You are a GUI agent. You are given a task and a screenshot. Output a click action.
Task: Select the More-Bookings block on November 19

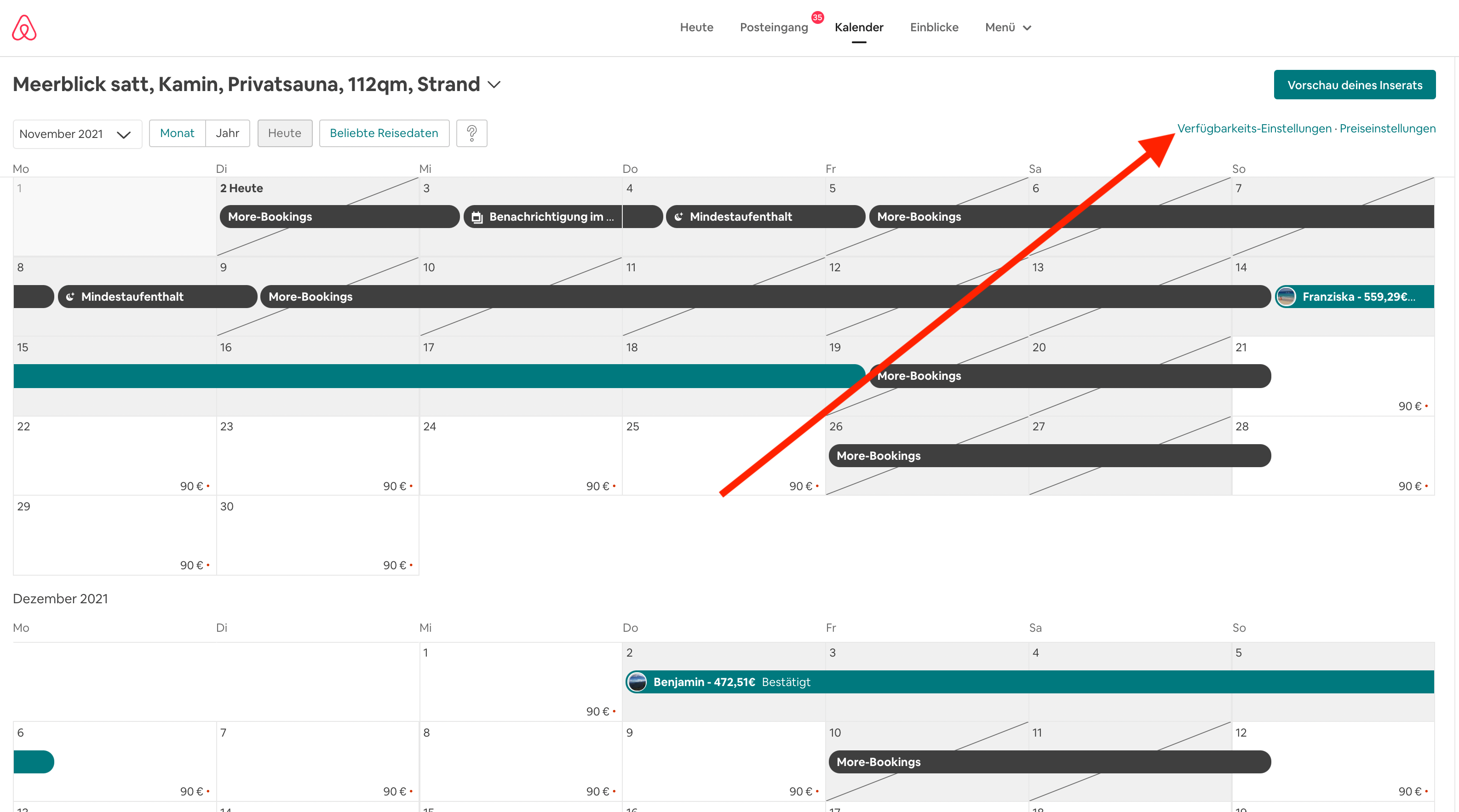point(1070,376)
